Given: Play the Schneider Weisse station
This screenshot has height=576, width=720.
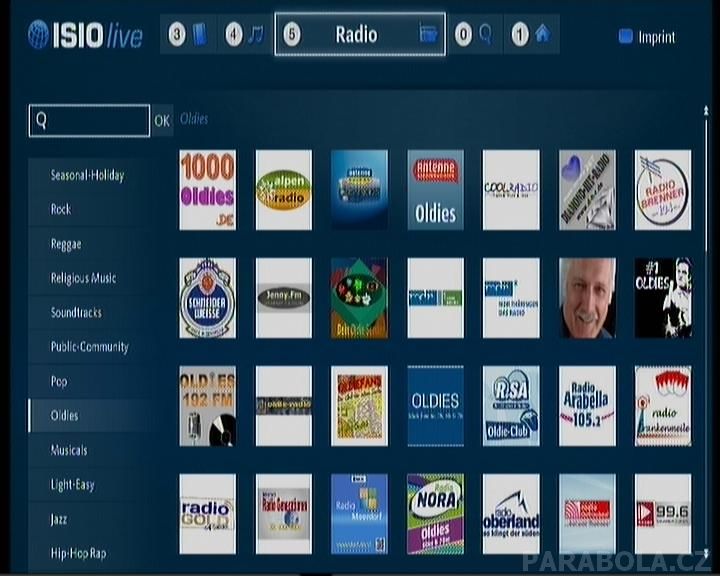Looking at the screenshot, I should click(208, 298).
